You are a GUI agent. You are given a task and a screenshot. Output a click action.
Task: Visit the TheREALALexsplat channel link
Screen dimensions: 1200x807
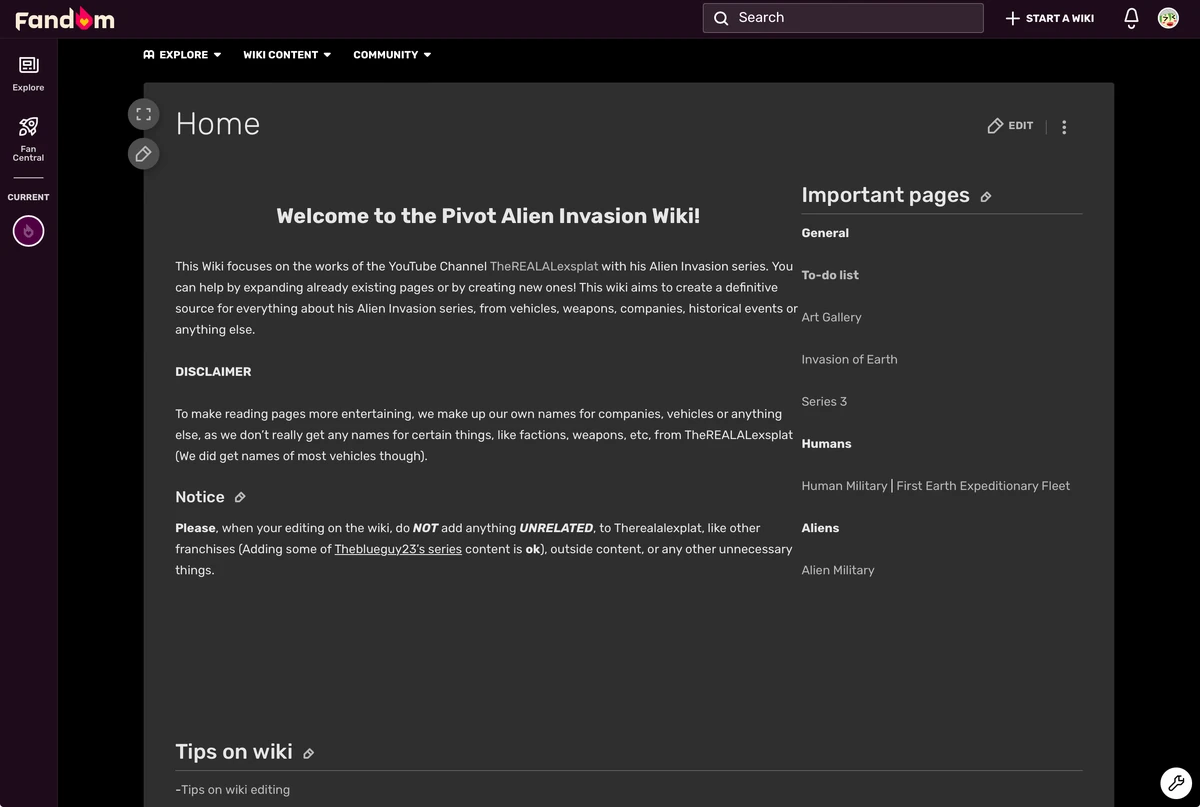click(544, 266)
